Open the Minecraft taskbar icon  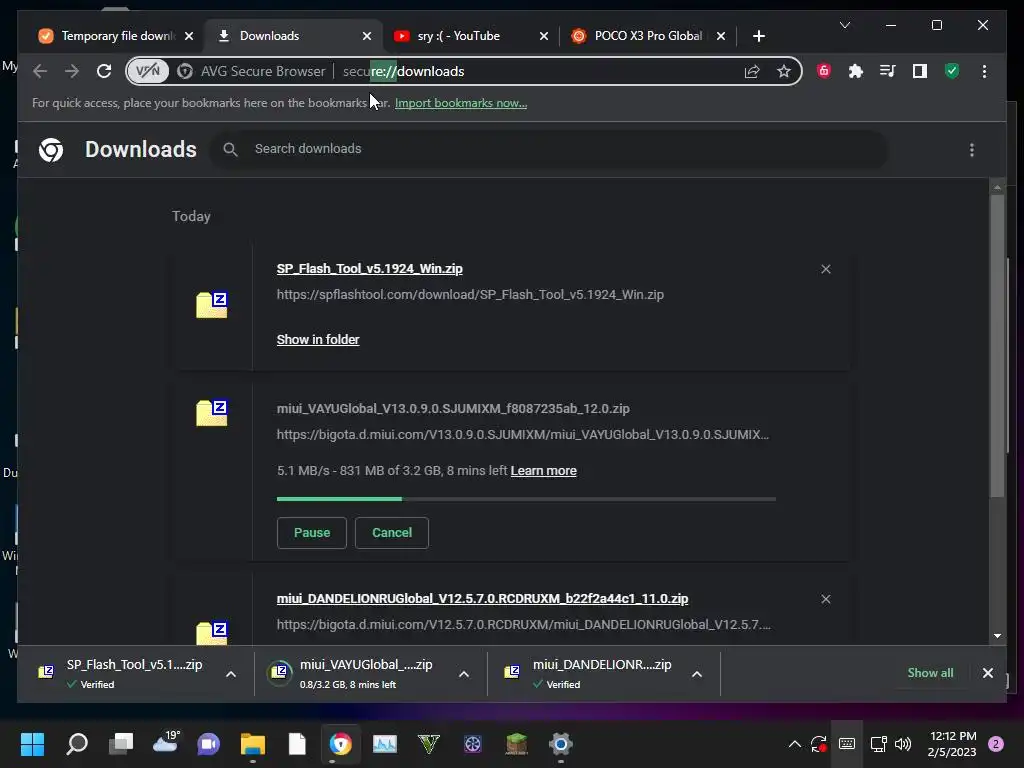[x=517, y=744]
